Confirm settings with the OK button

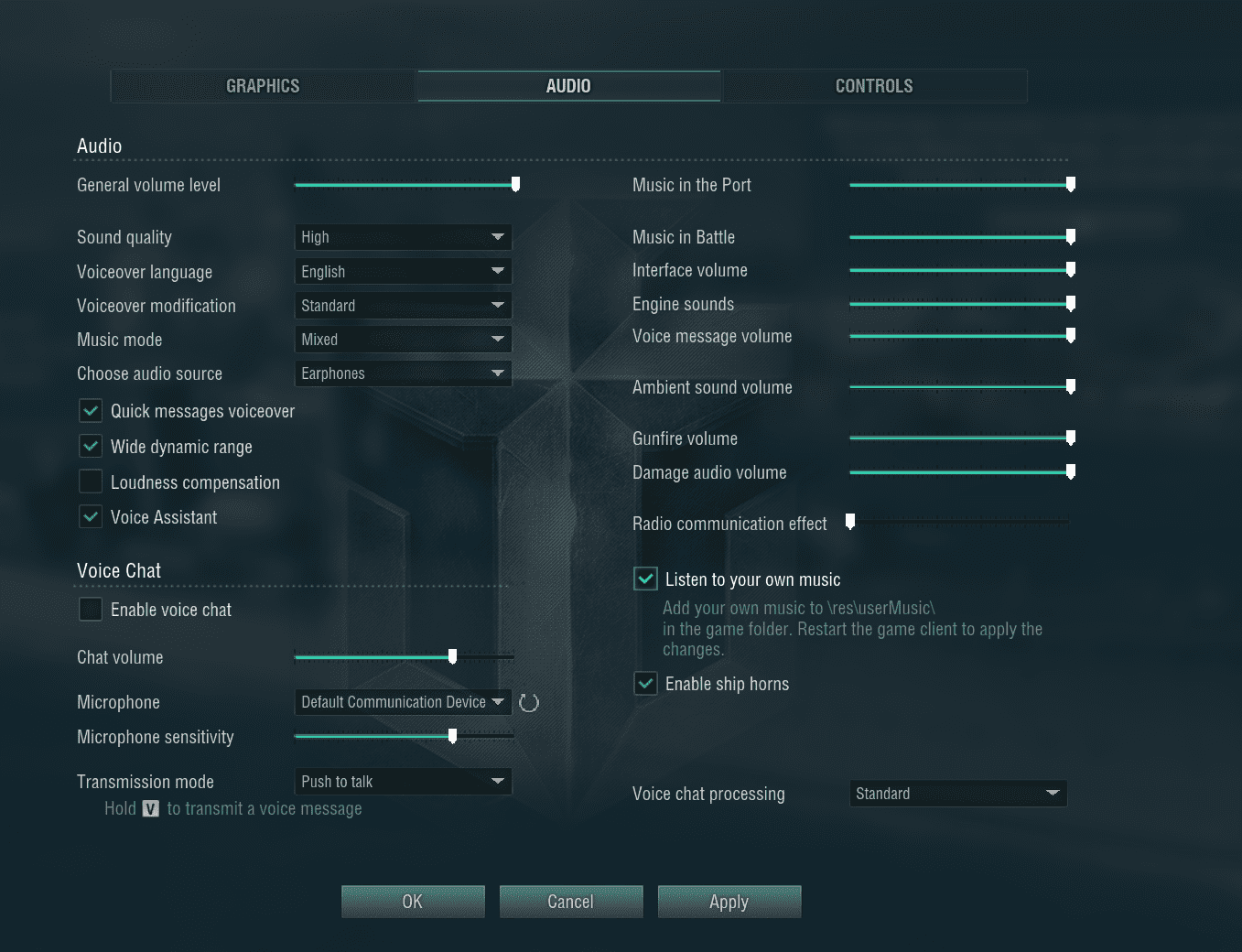413,902
